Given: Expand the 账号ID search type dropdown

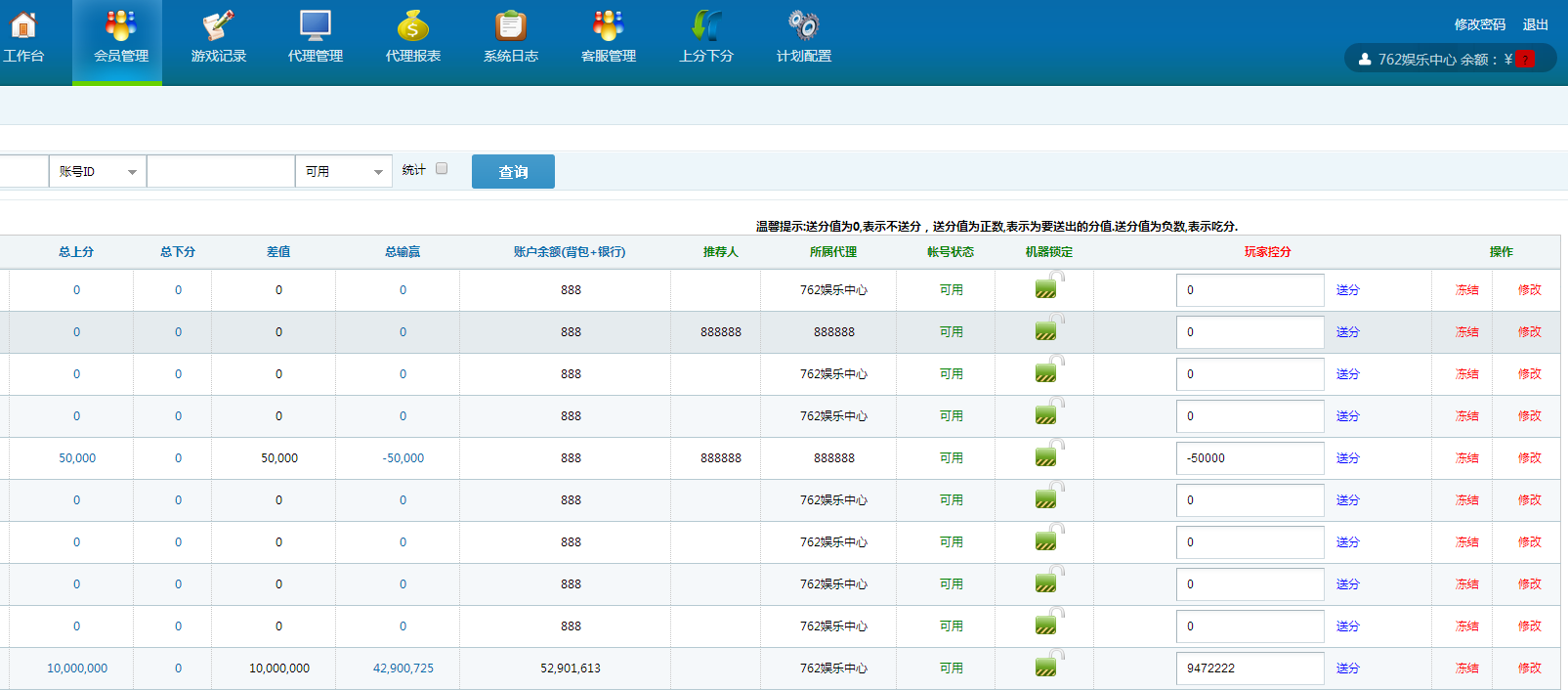Looking at the screenshot, I should [98, 172].
